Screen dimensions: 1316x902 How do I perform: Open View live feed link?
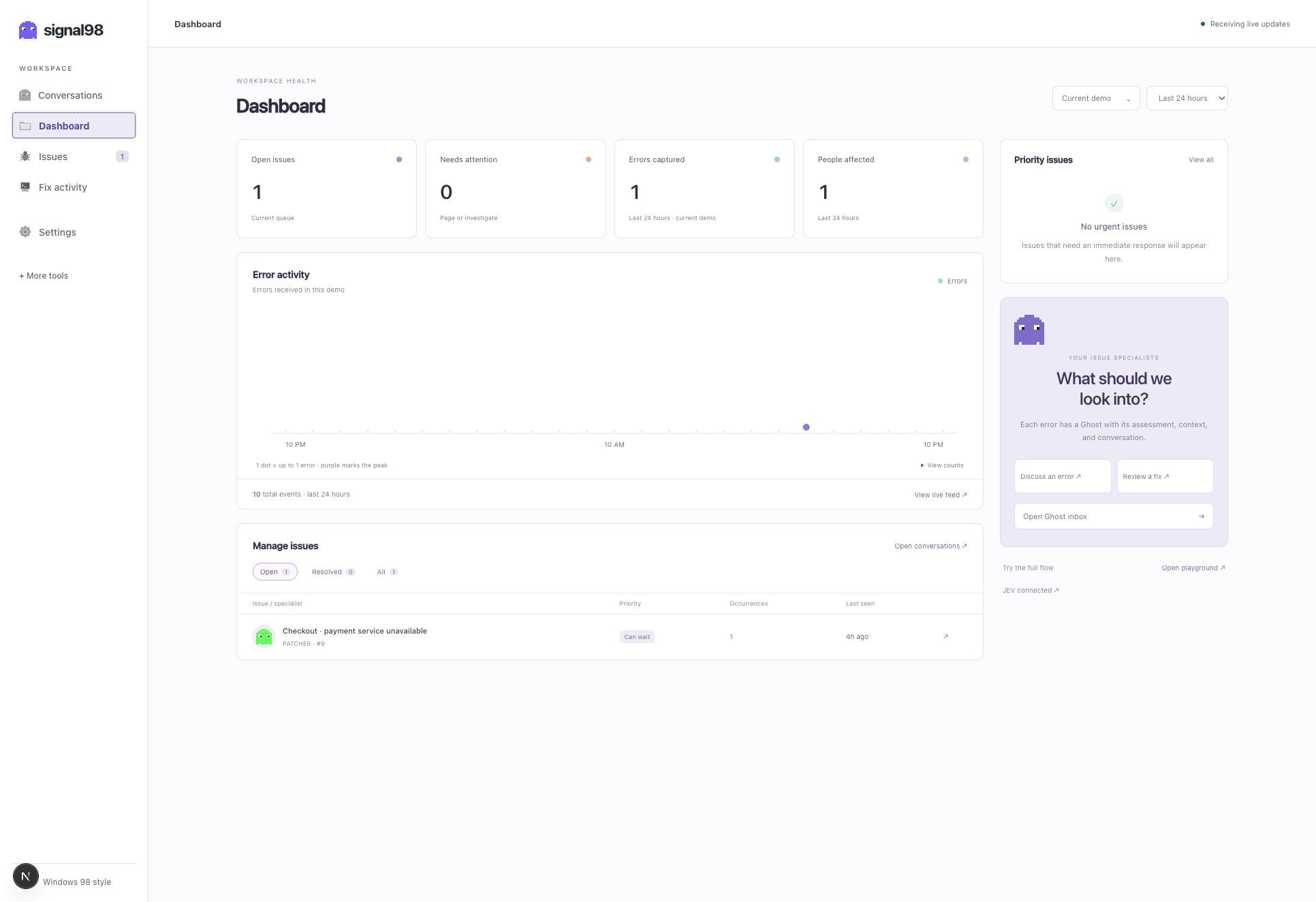(940, 495)
